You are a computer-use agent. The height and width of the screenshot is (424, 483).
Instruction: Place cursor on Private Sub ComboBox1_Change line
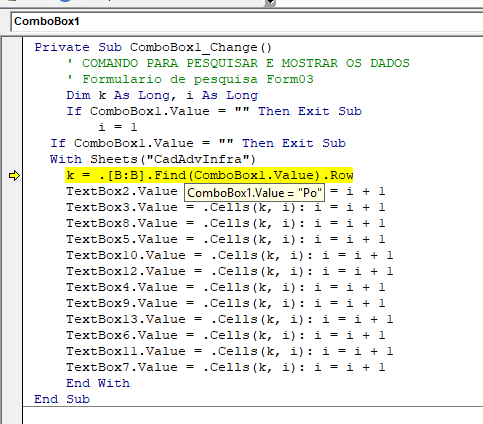153,47
